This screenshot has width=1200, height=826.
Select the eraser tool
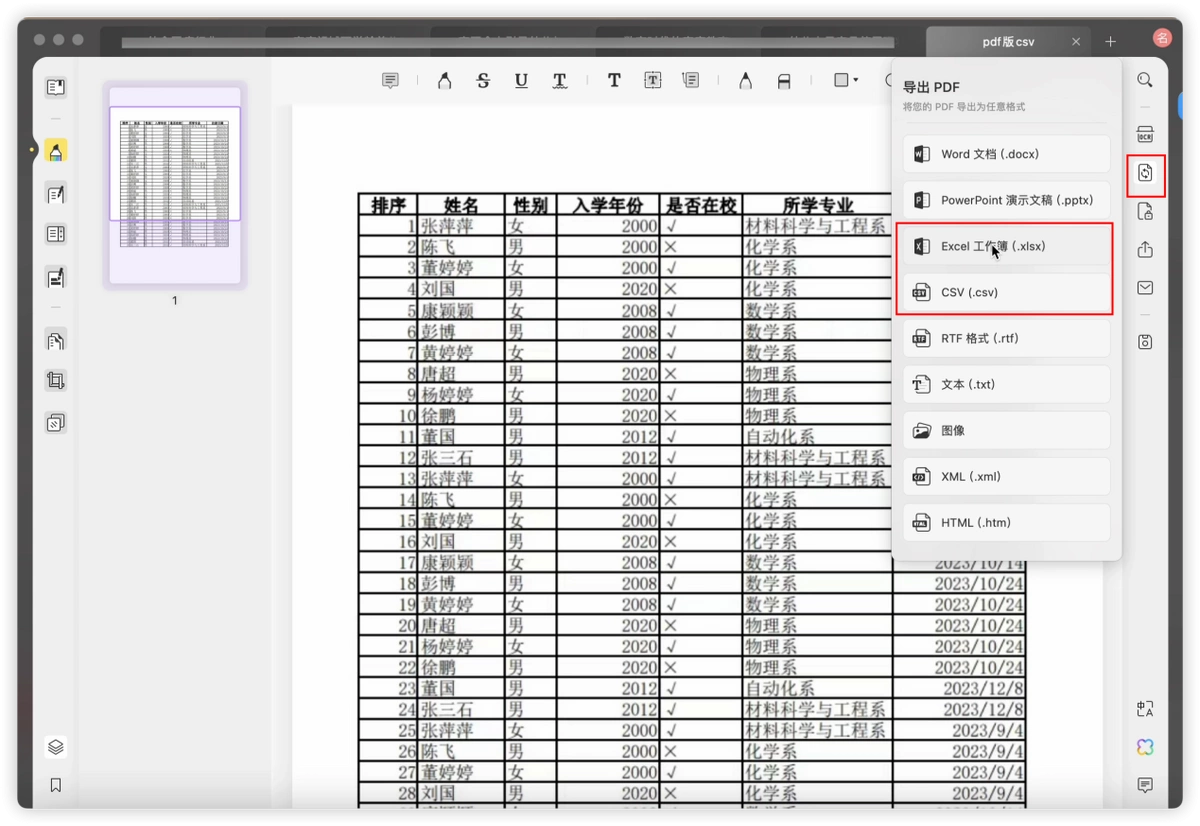pyautogui.click(x=784, y=81)
